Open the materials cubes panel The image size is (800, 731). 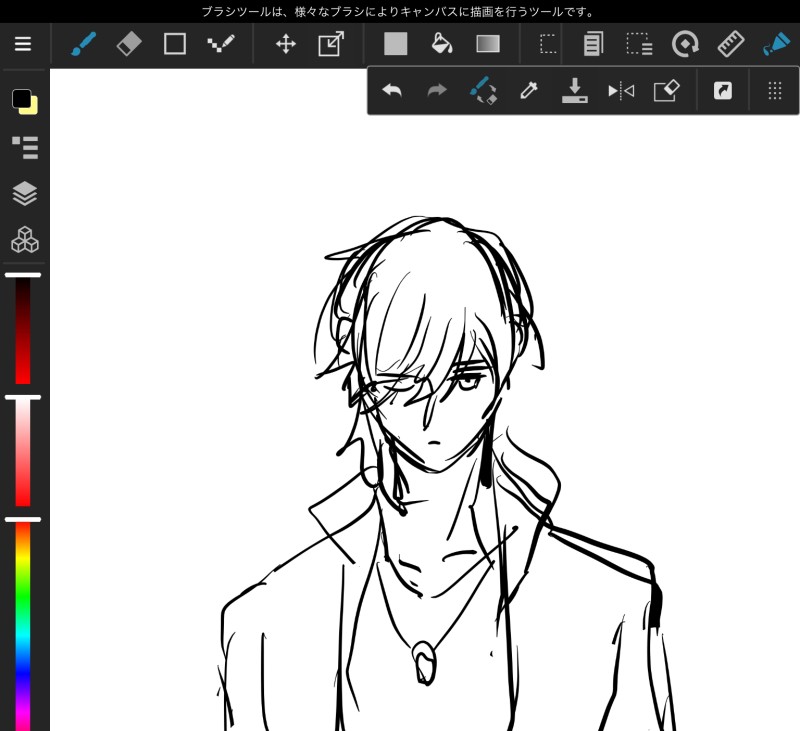[24, 240]
